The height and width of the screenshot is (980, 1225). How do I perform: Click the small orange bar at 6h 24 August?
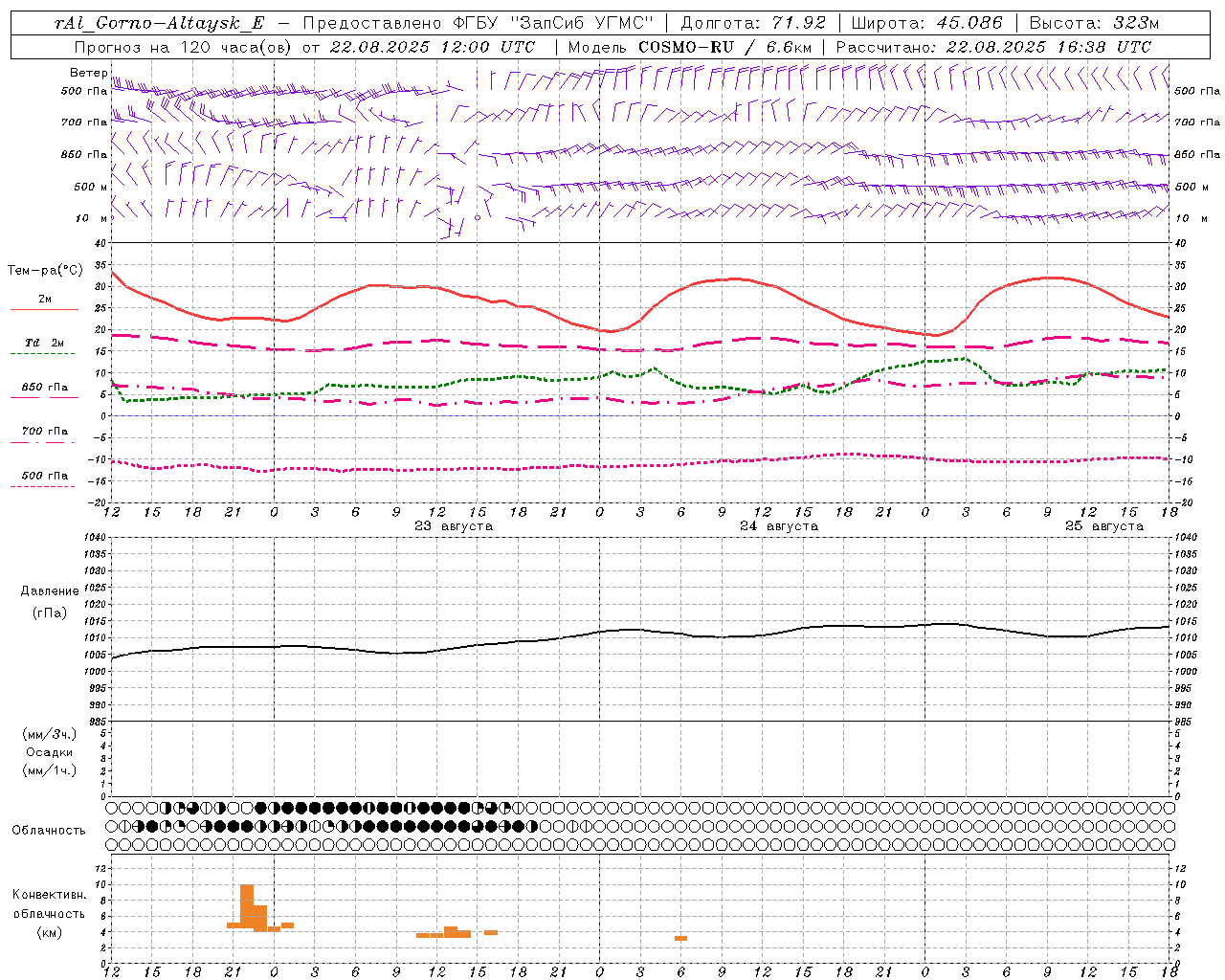[x=680, y=938]
